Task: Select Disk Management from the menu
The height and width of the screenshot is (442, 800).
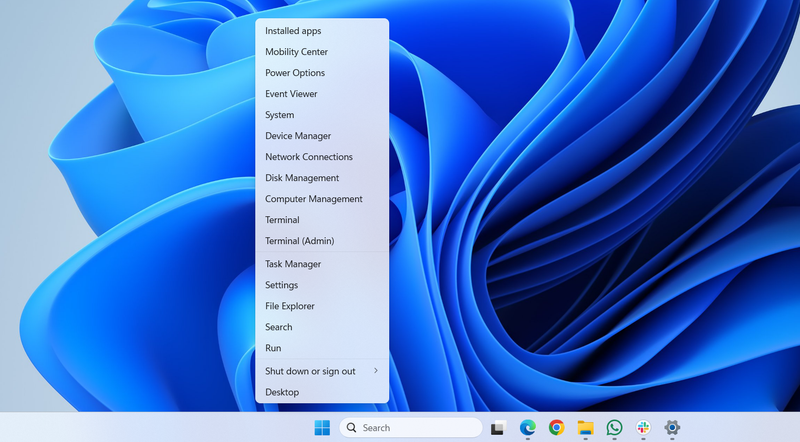Action: [x=302, y=178]
